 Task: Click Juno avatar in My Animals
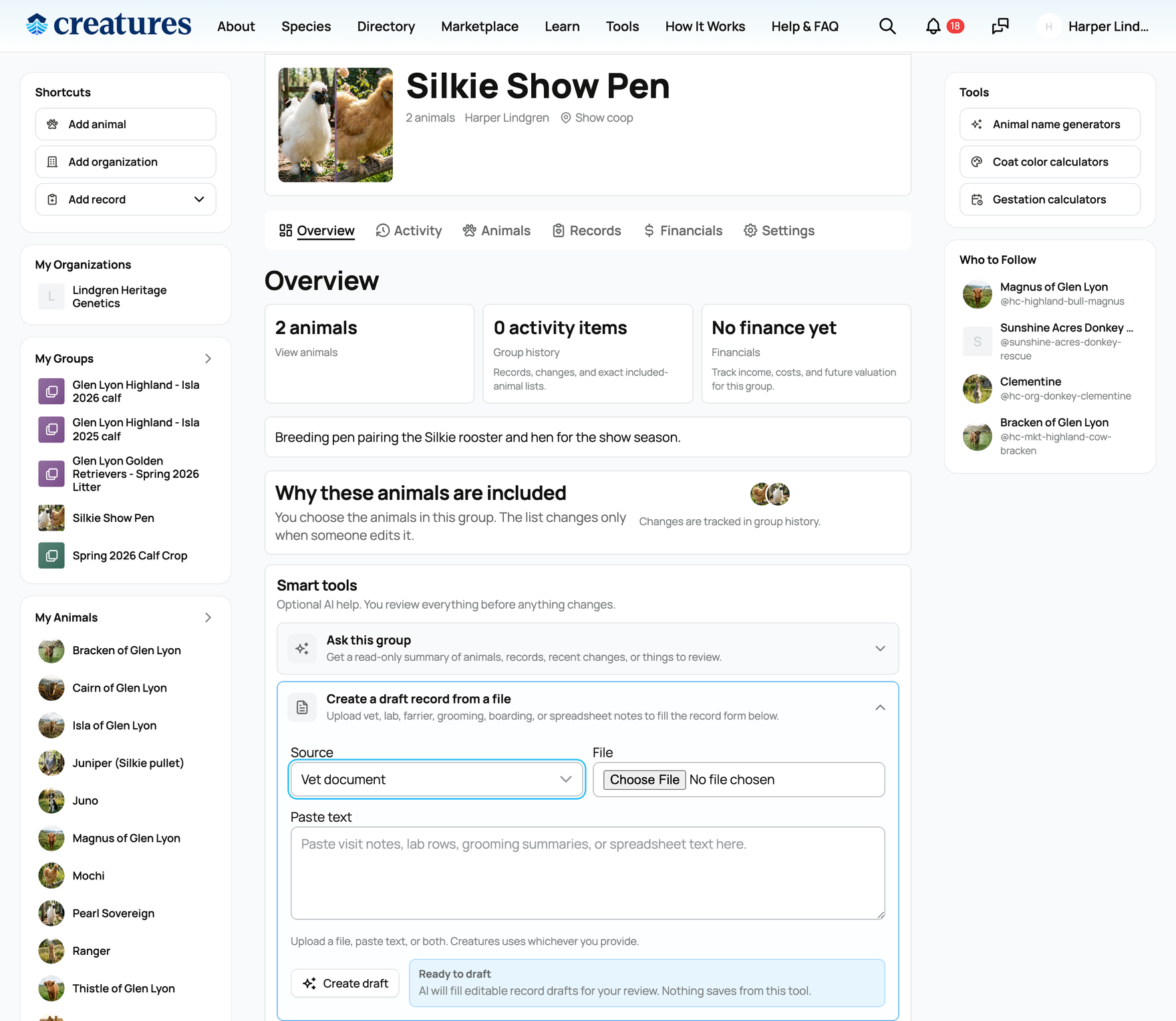pos(51,800)
